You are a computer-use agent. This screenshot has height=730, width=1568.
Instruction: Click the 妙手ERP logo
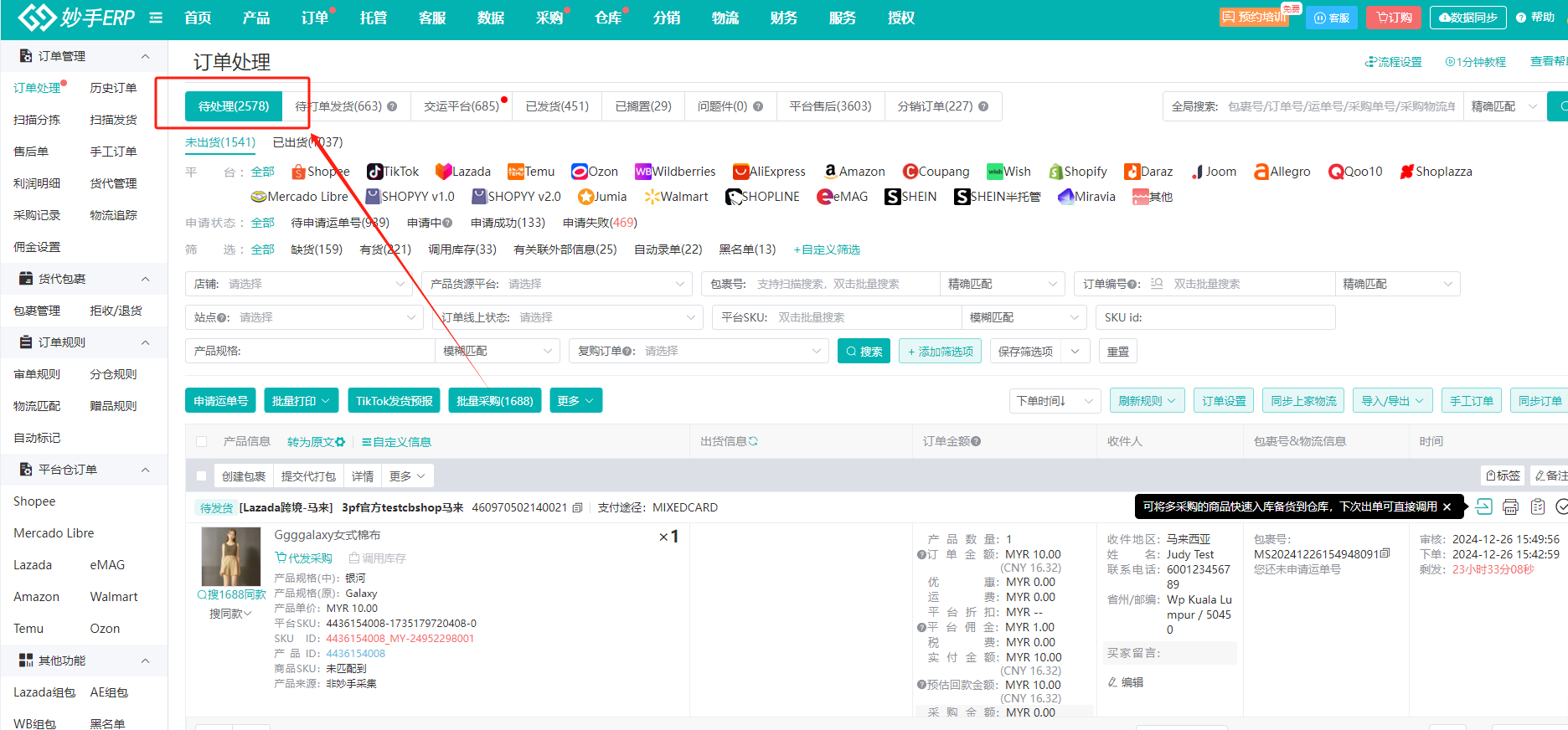coord(76,17)
